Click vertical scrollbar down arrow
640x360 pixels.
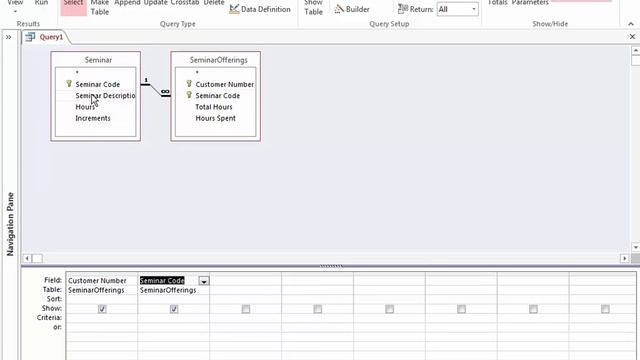pos(636,247)
